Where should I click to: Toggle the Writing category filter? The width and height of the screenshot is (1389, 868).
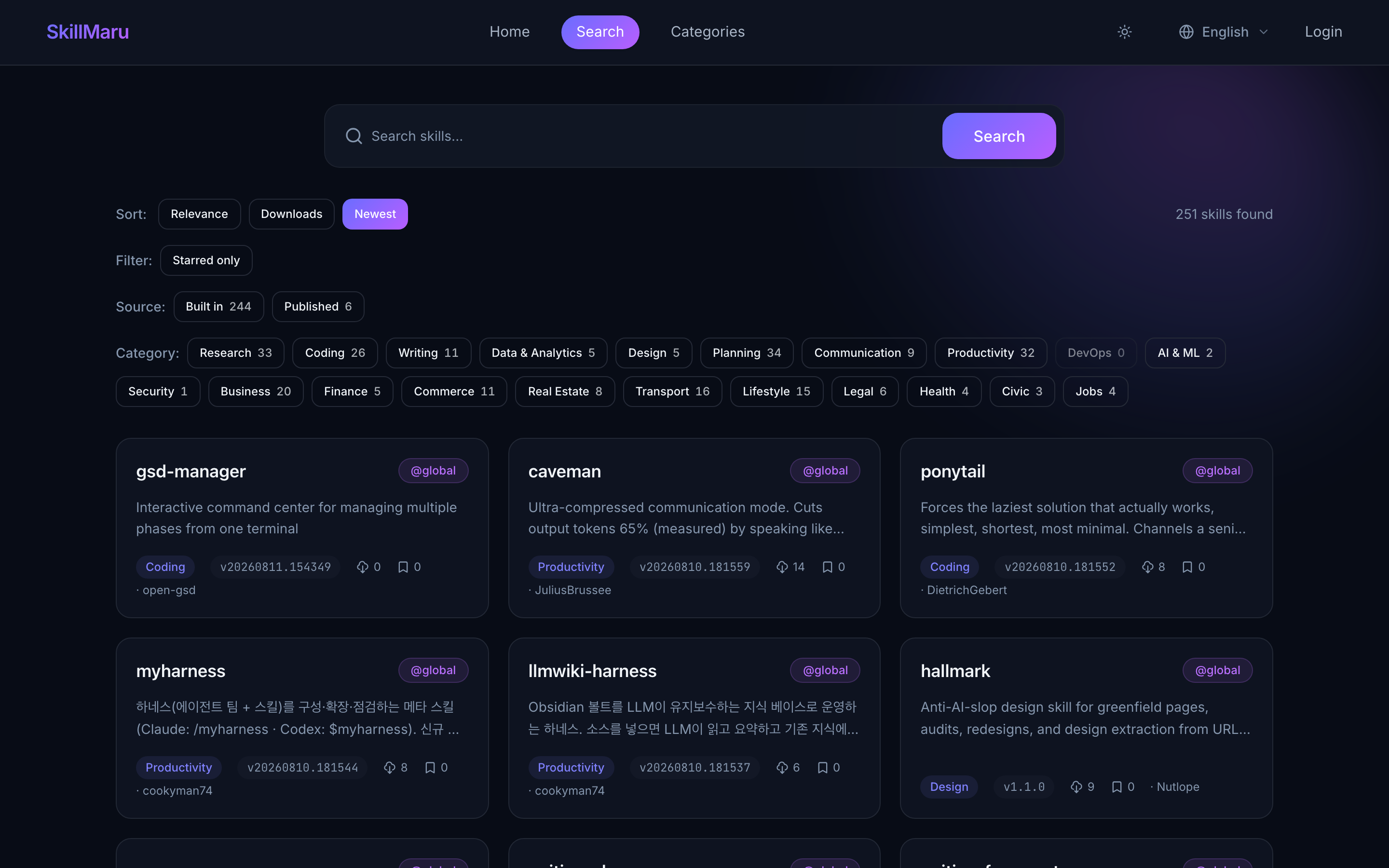coord(429,353)
